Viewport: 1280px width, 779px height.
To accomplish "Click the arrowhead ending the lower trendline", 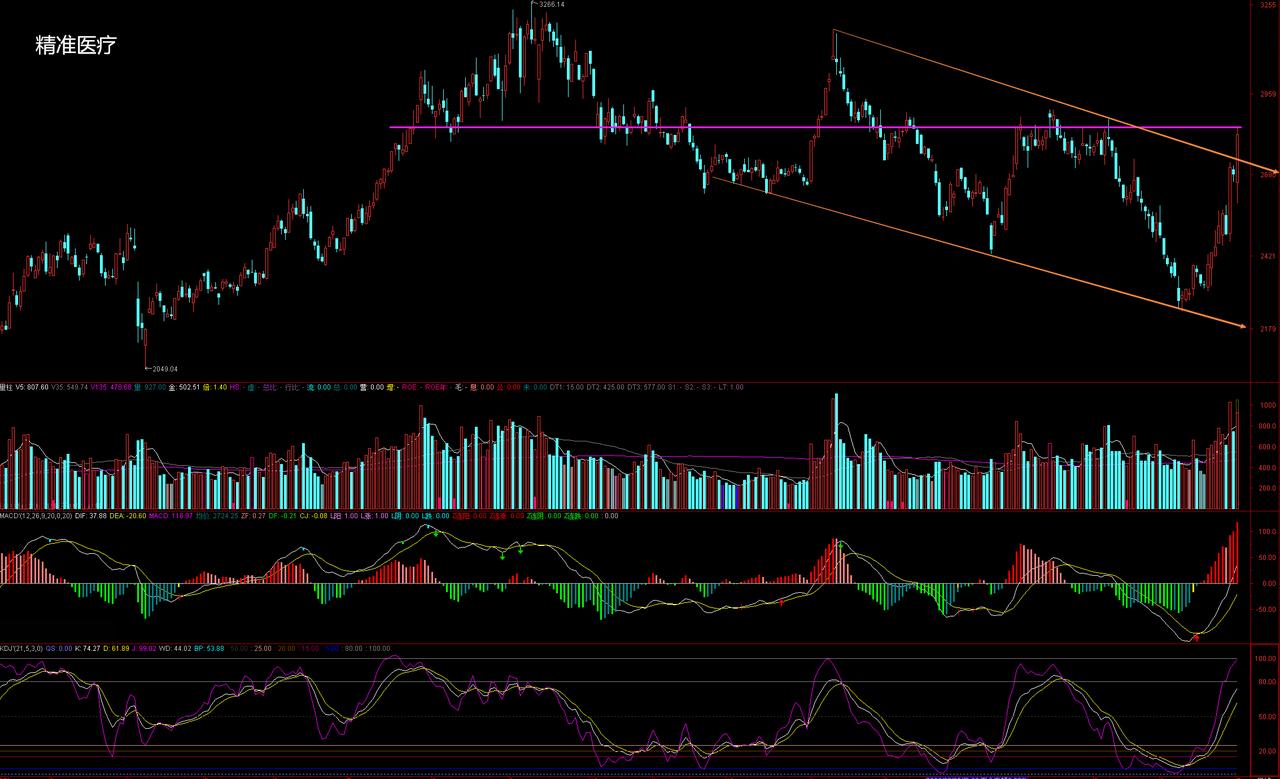I will [1243, 326].
